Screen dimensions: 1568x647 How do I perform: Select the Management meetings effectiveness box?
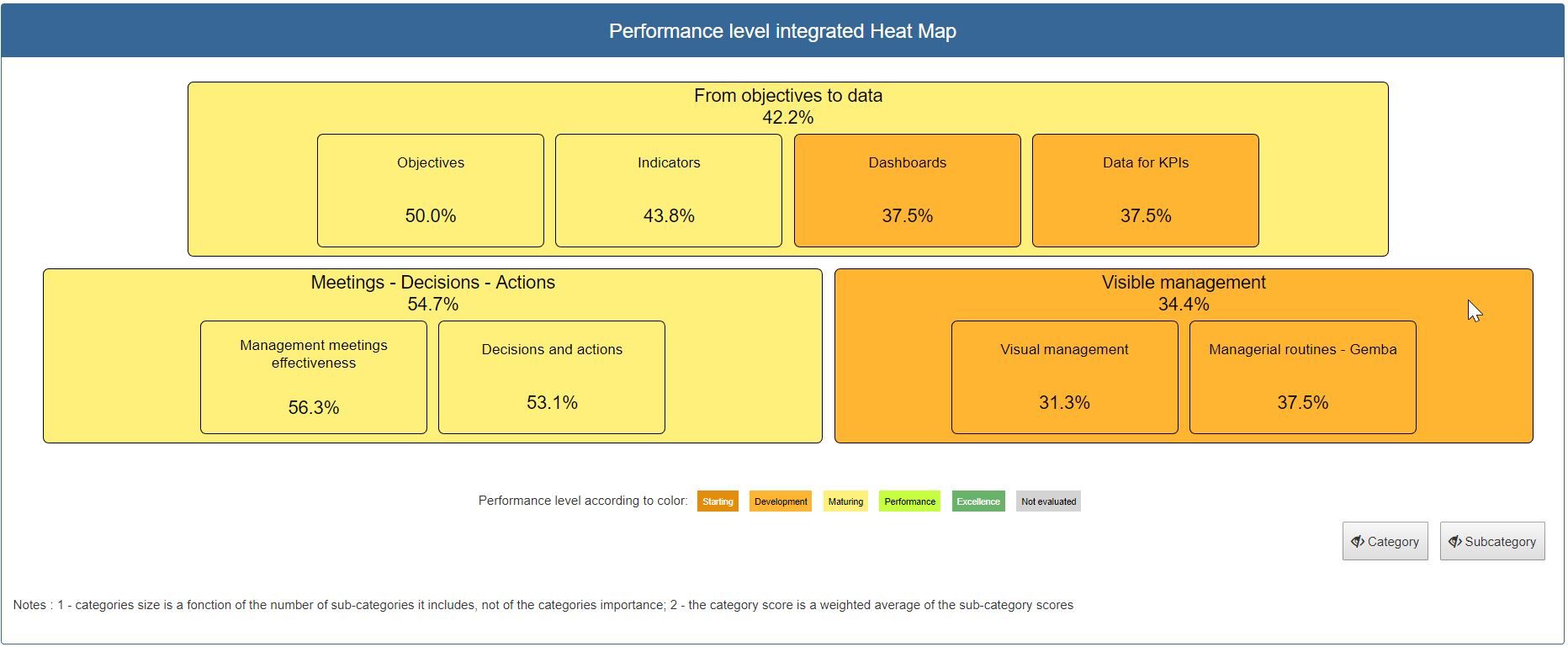313,377
